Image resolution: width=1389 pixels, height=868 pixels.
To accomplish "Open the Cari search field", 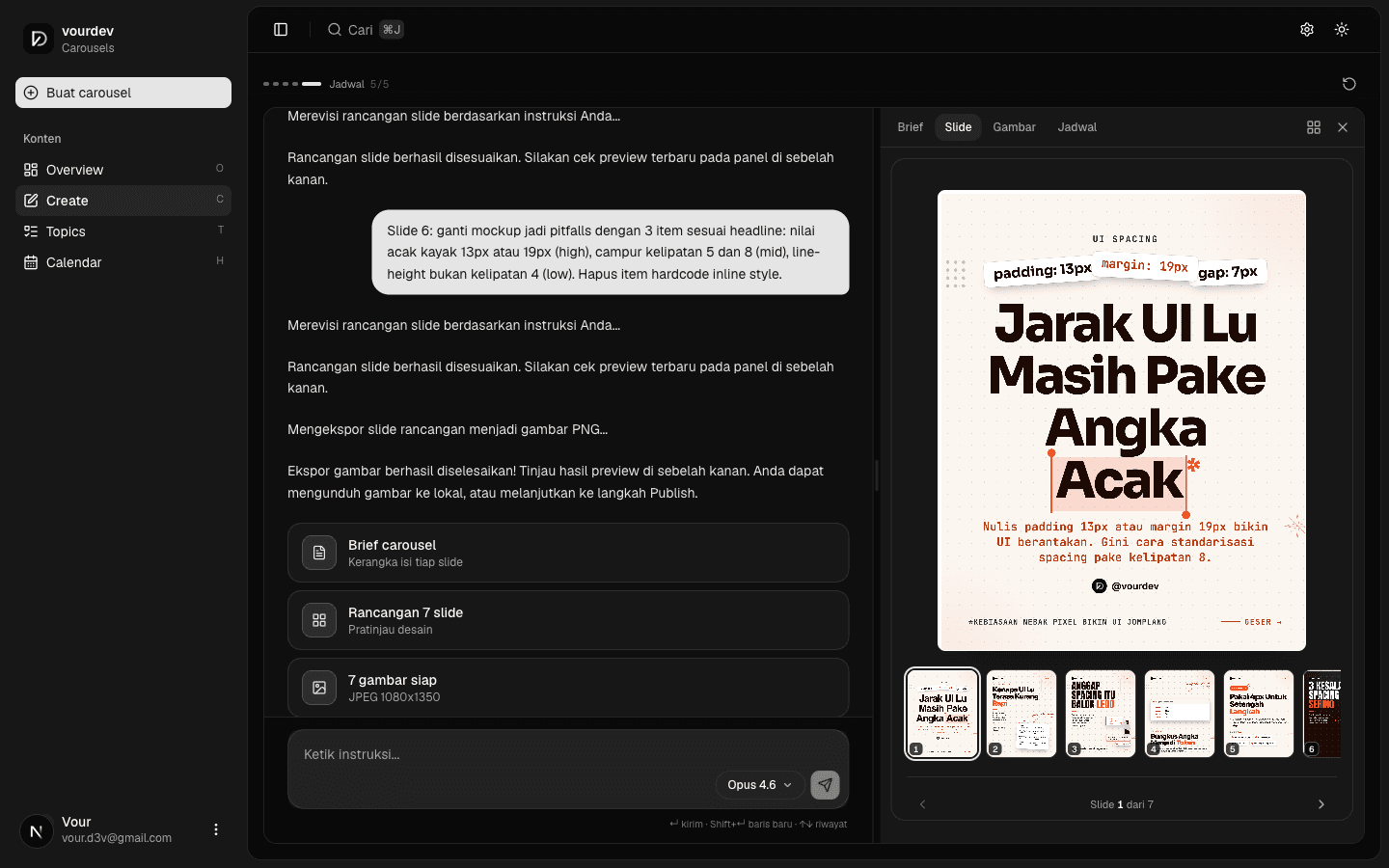I will pyautogui.click(x=365, y=30).
